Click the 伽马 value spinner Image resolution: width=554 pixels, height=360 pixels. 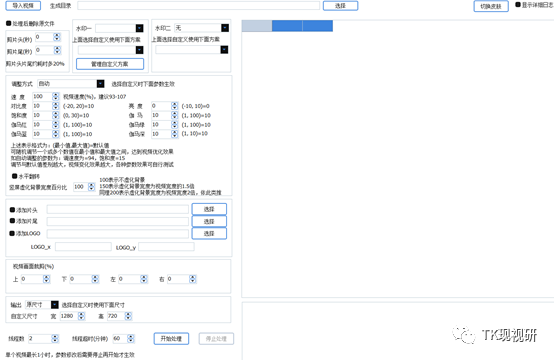click(x=175, y=115)
